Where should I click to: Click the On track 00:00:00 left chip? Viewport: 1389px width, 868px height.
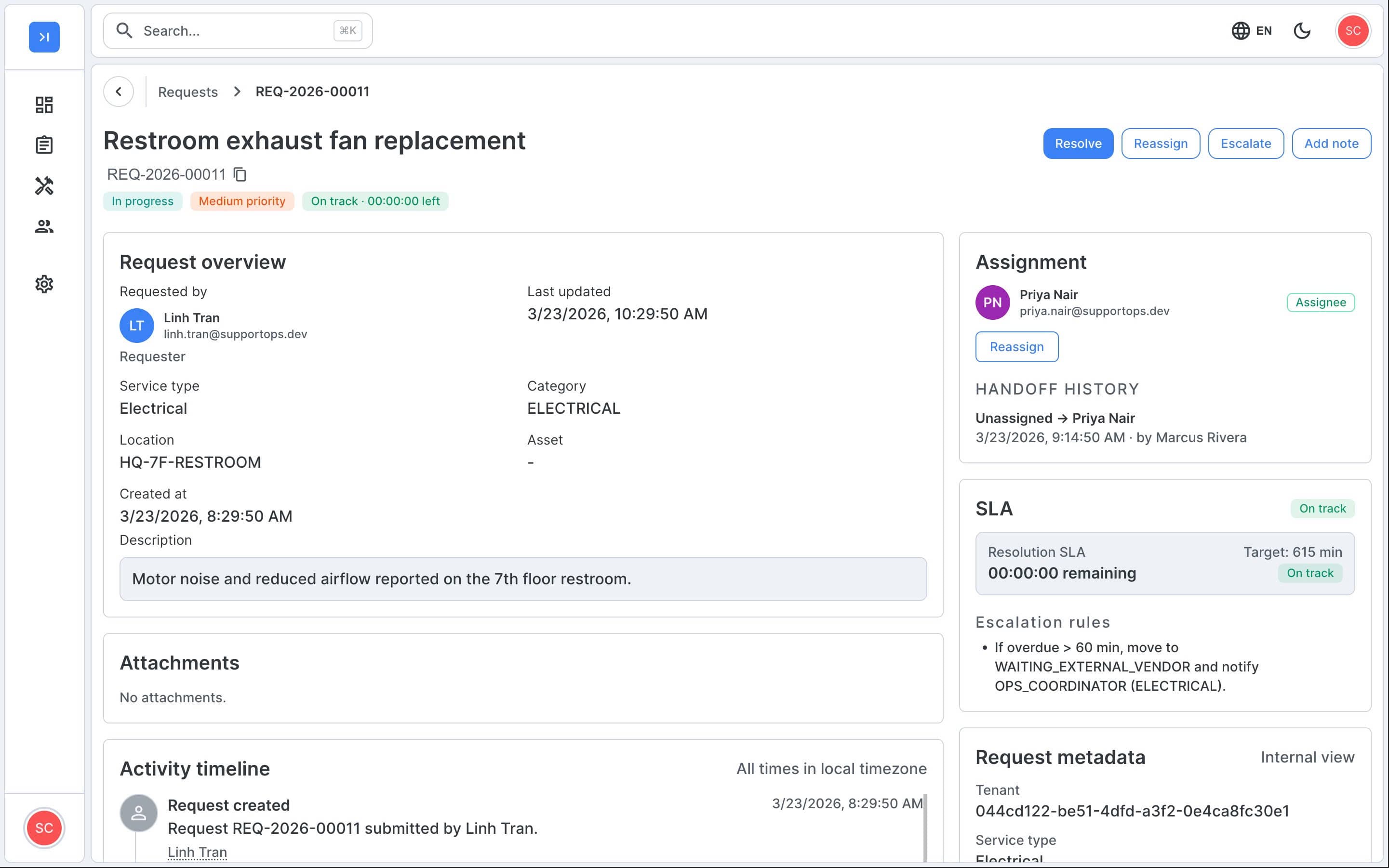click(x=375, y=201)
